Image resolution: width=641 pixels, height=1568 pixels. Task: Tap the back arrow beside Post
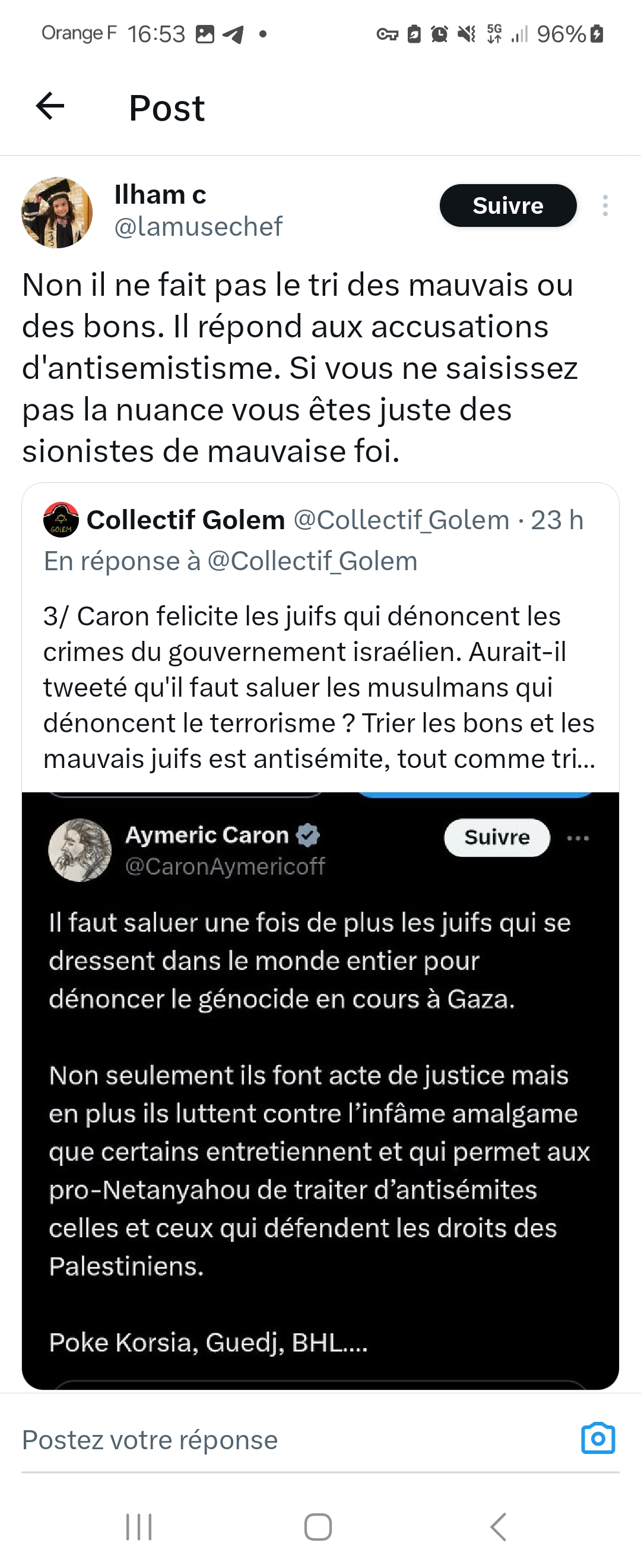(x=50, y=106)
